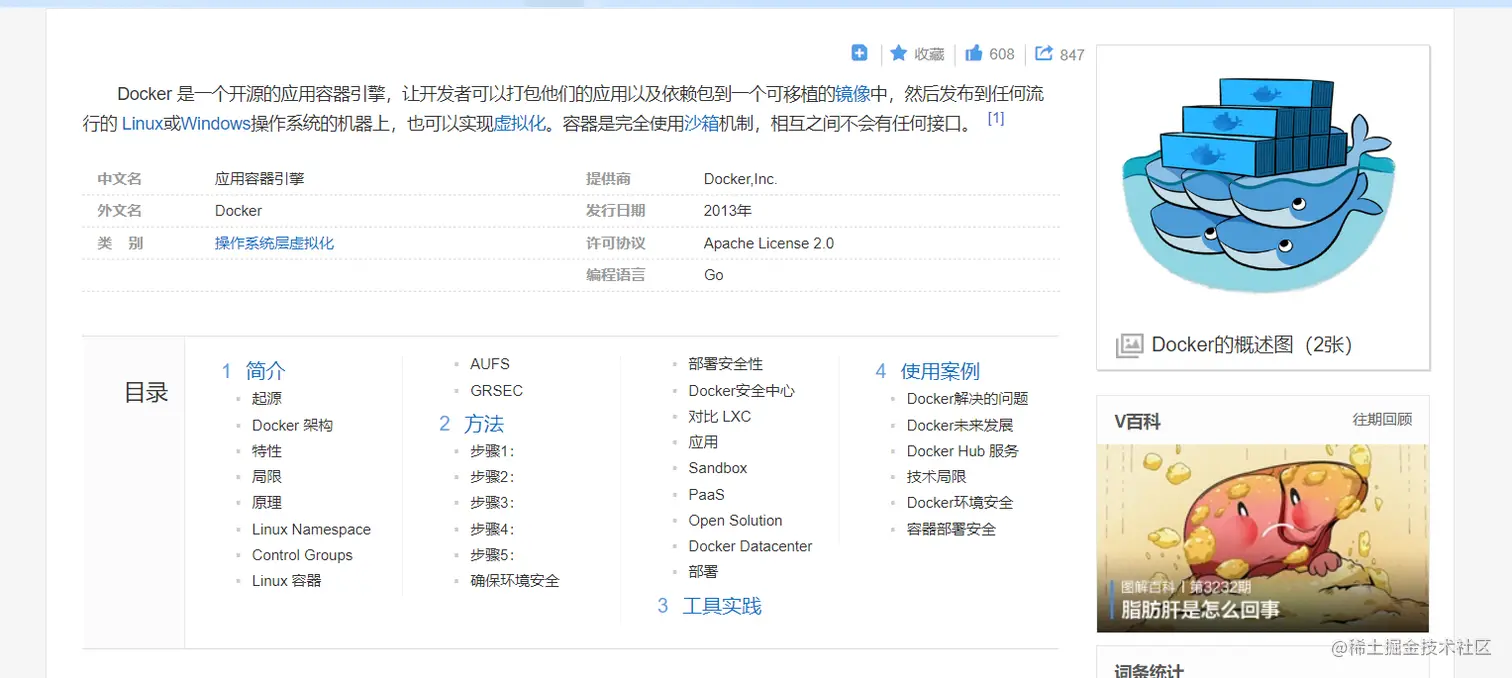Viewport: 1512px width, 678px height.
Task: Go to the 局限 subsection
Action: pyautogui.click(x=267, y=477)
